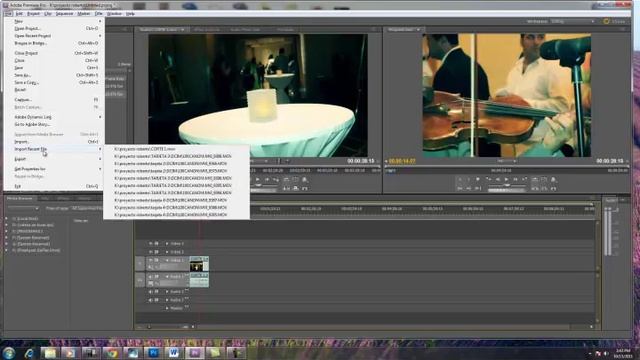Open the Window menu in menu bar
This screenshot has width=640, height=360.
point(114,14)
